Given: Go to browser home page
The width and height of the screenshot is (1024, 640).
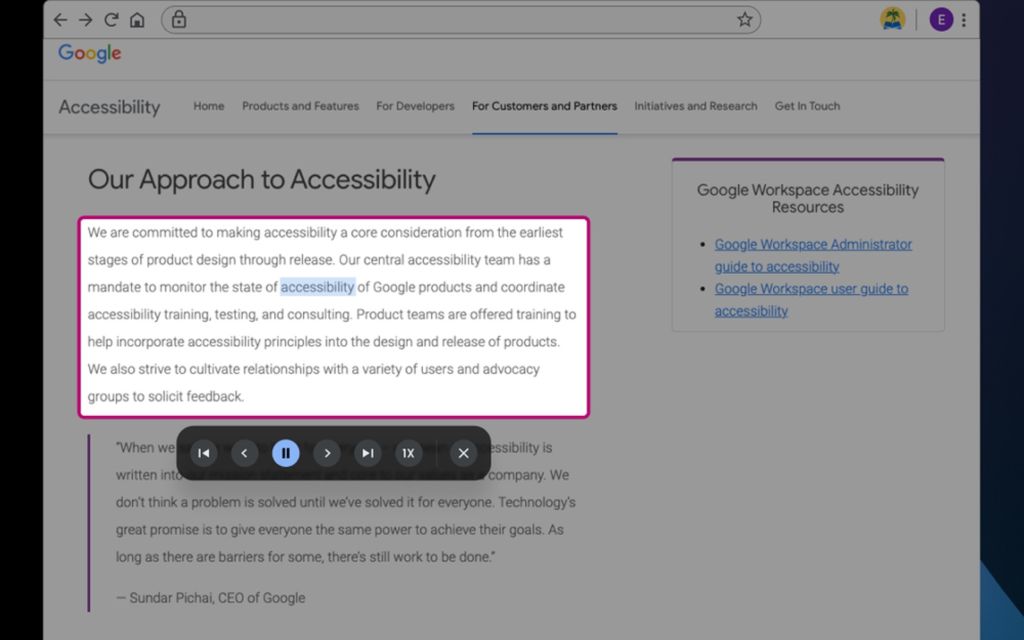Looking at the screenshot, I should [137, 20].
